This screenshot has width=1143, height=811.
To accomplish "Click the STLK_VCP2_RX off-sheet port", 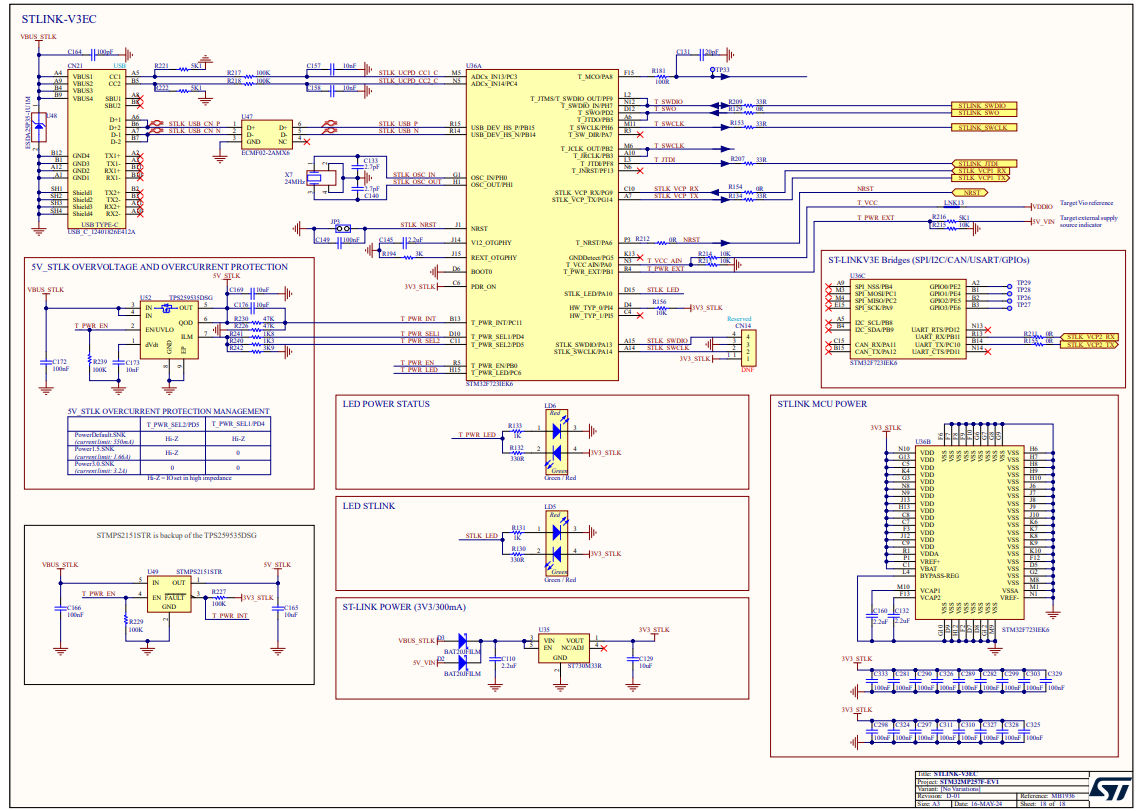I will (x=1089, y=337).
